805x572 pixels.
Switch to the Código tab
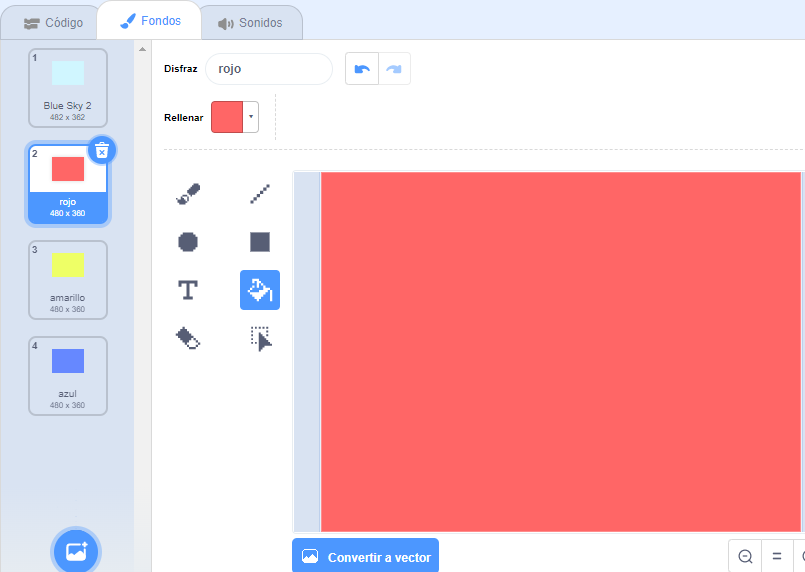[54, 22]
